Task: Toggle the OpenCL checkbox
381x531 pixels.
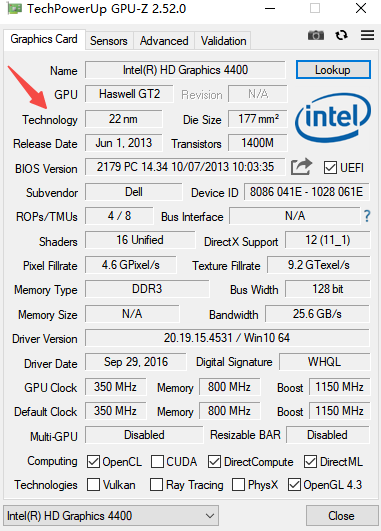Action: [x=93, y=462]
